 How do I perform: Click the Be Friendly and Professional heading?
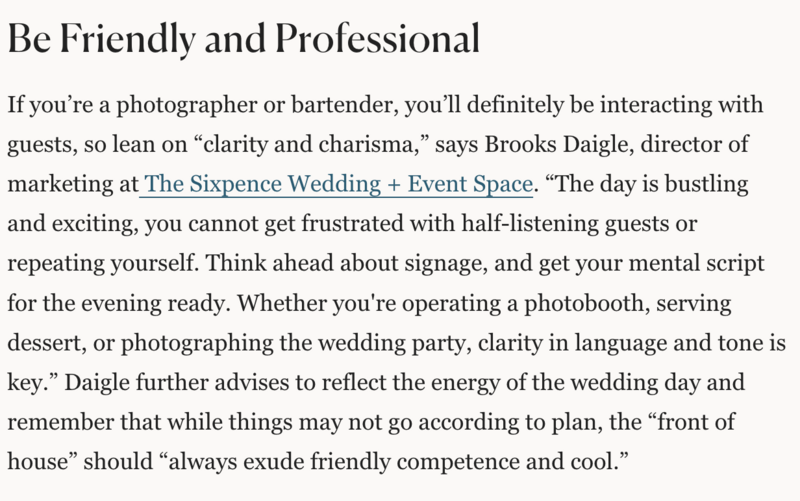coord(244,39)
